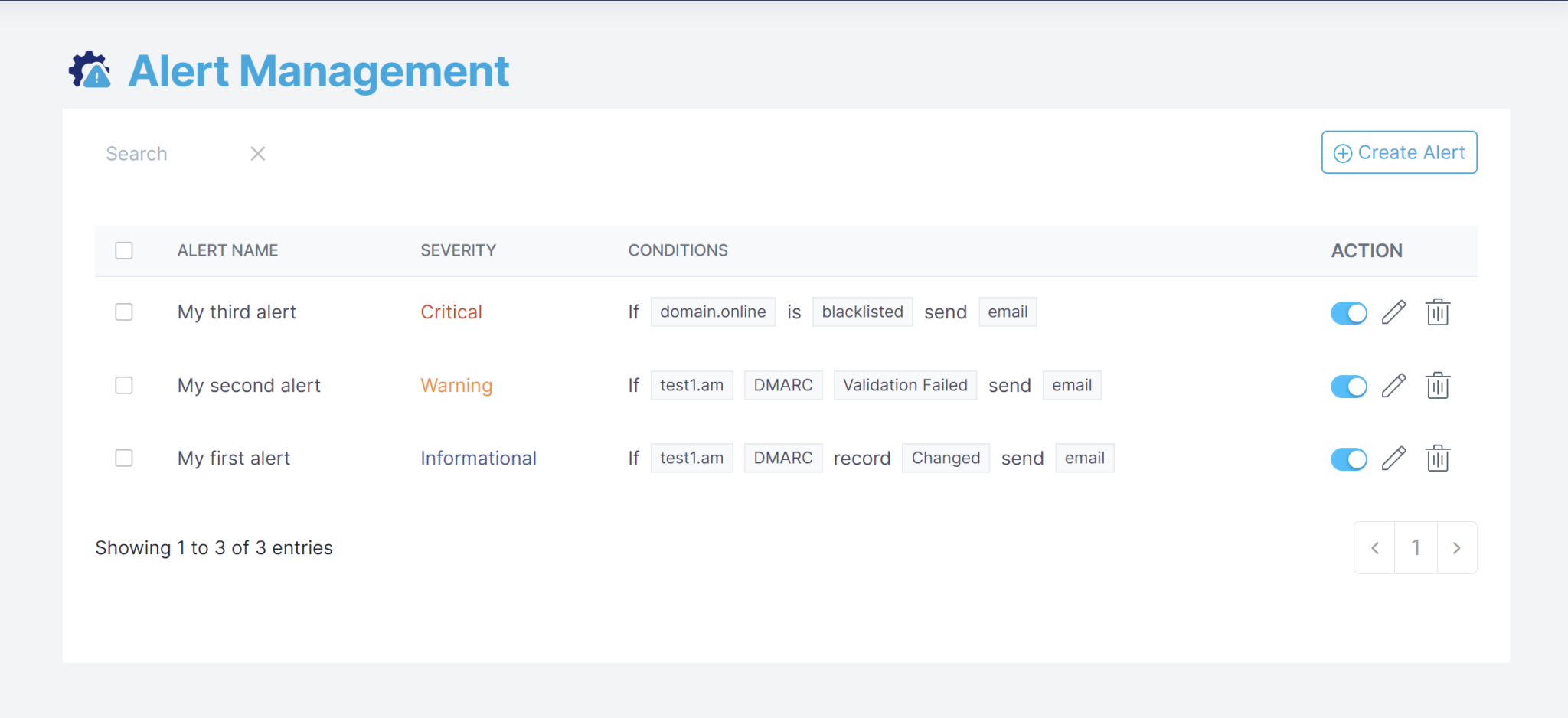1568x718 pixels.
Task: Click the Alert Management gear icon
Action: 89,70
